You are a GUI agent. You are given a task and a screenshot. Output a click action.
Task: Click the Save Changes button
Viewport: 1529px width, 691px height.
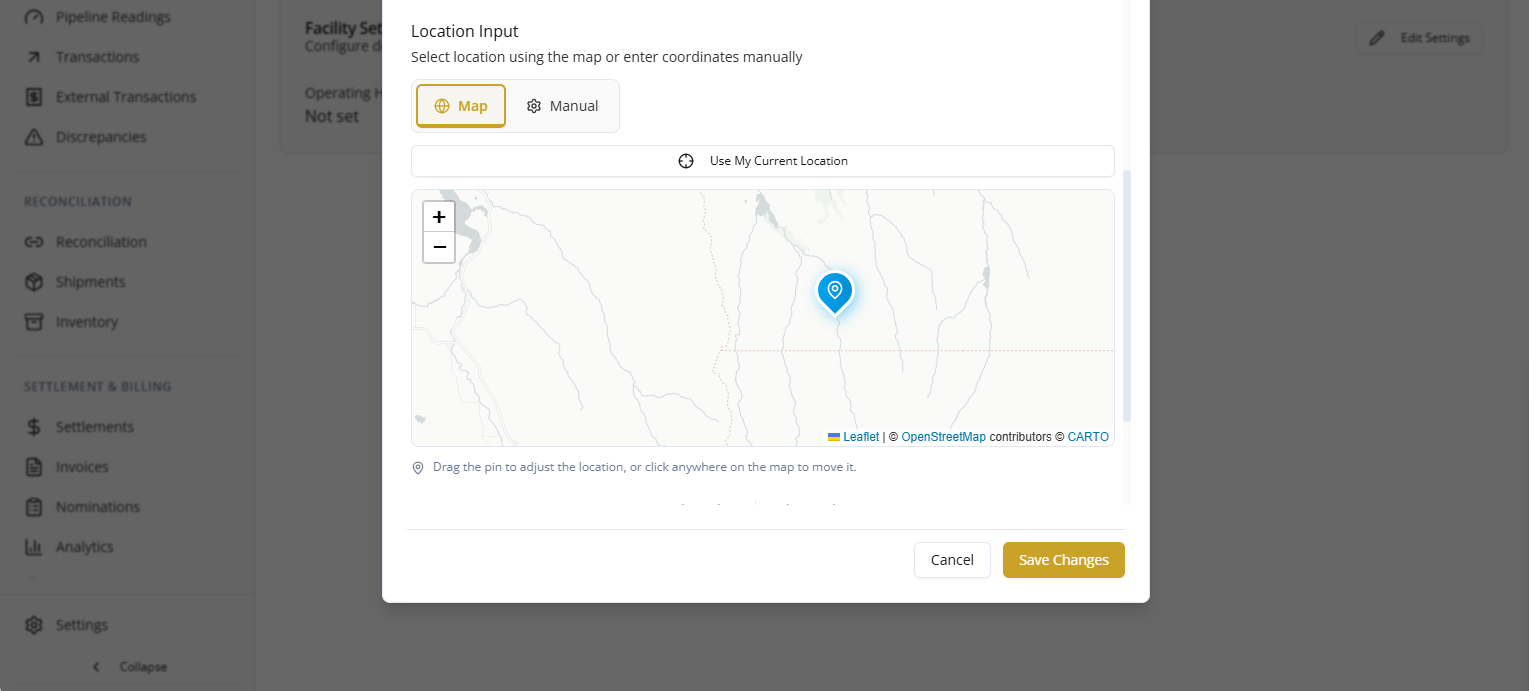[x=1064, y=560]
